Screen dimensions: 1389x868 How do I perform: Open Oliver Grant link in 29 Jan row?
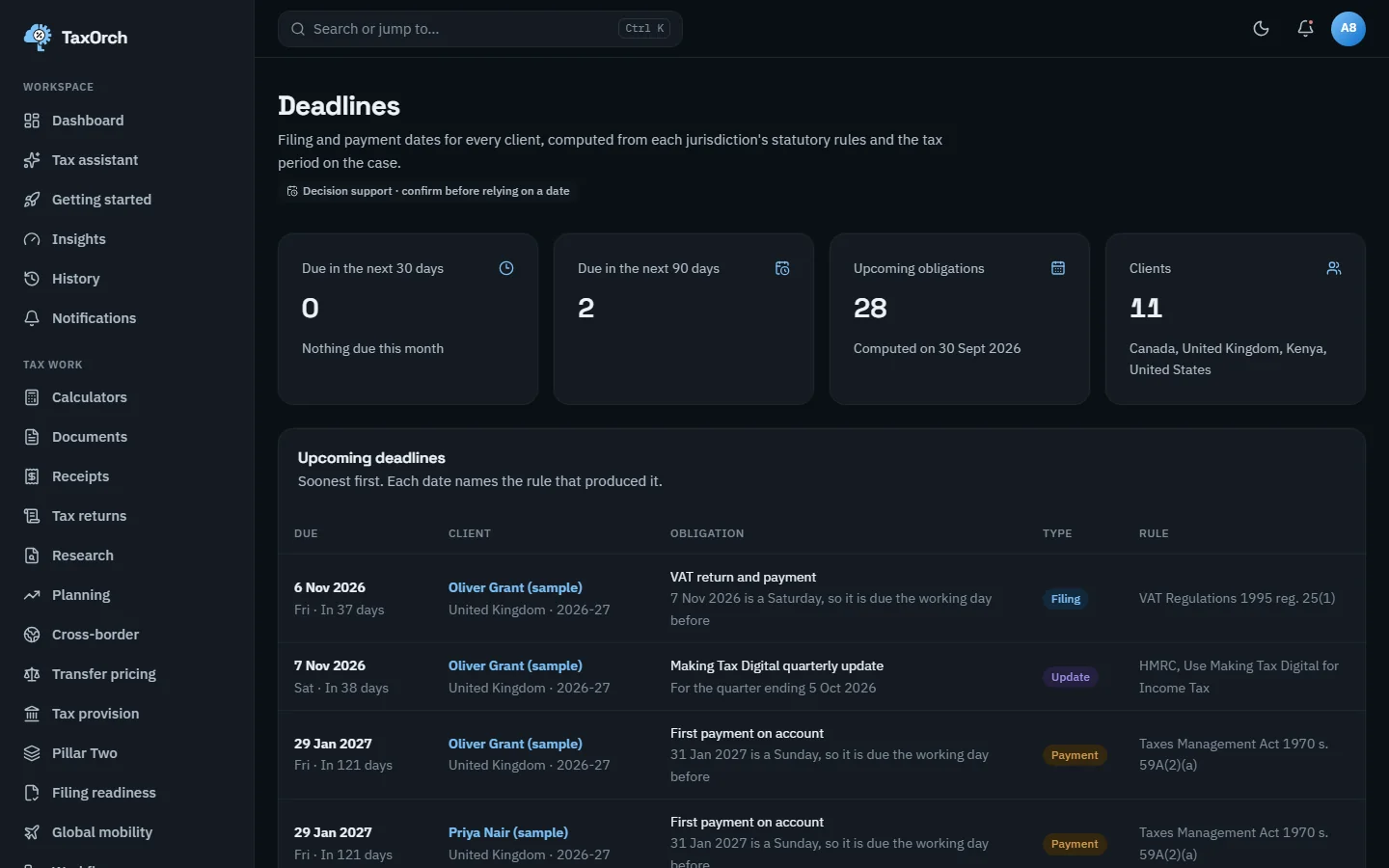(x=515, y=744)
